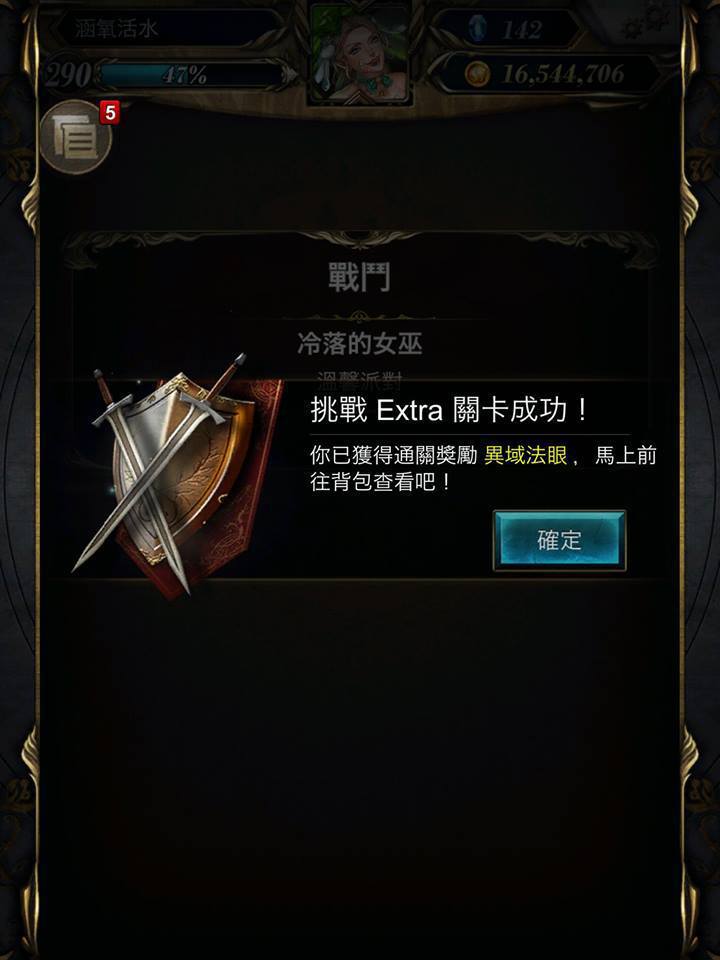This screenshot has height=960, width=720.
Task: Tap the player name 涵氧活水
Action: (x=116, y=29)
